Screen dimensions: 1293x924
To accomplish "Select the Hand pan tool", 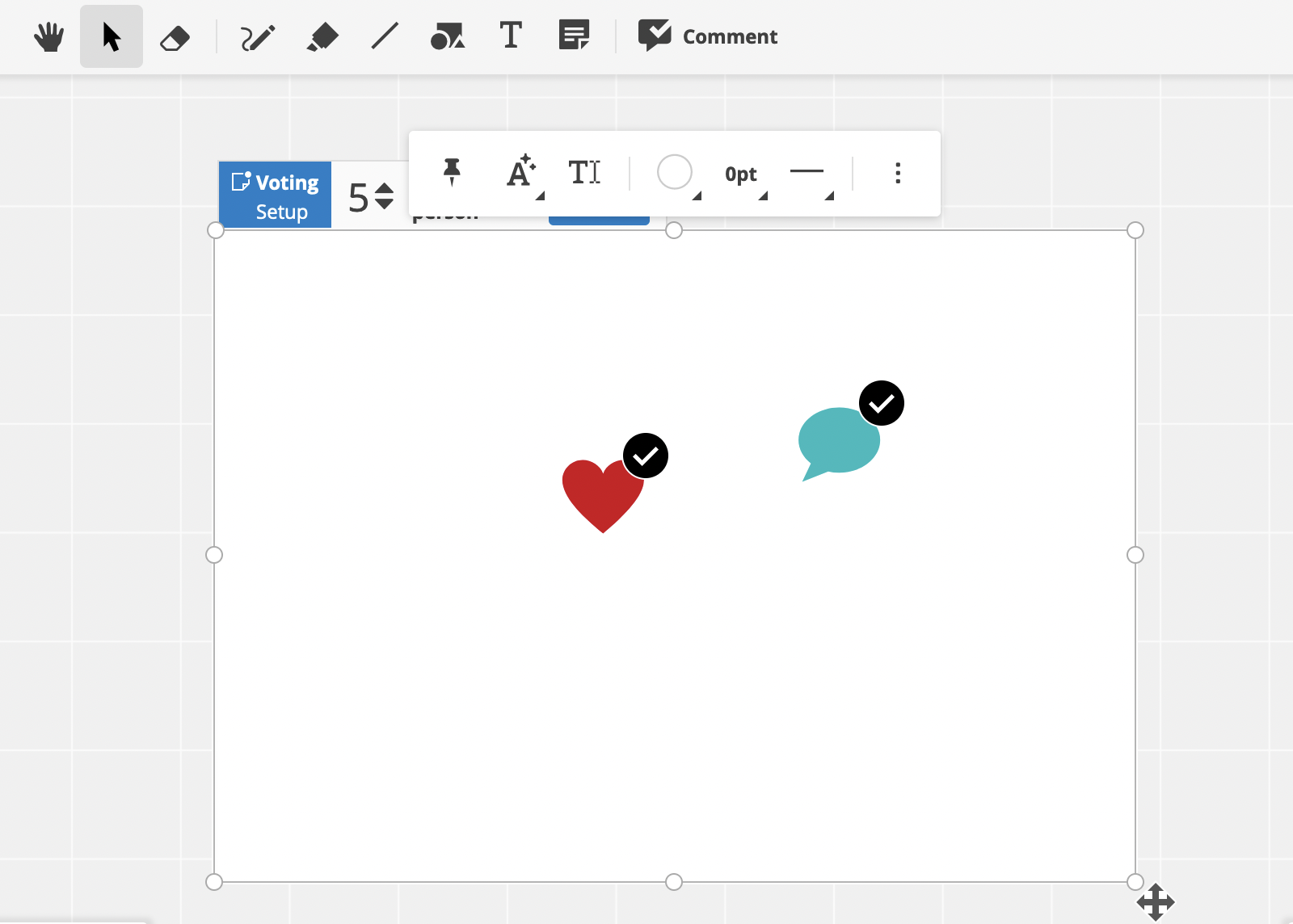I will (48, 36).
